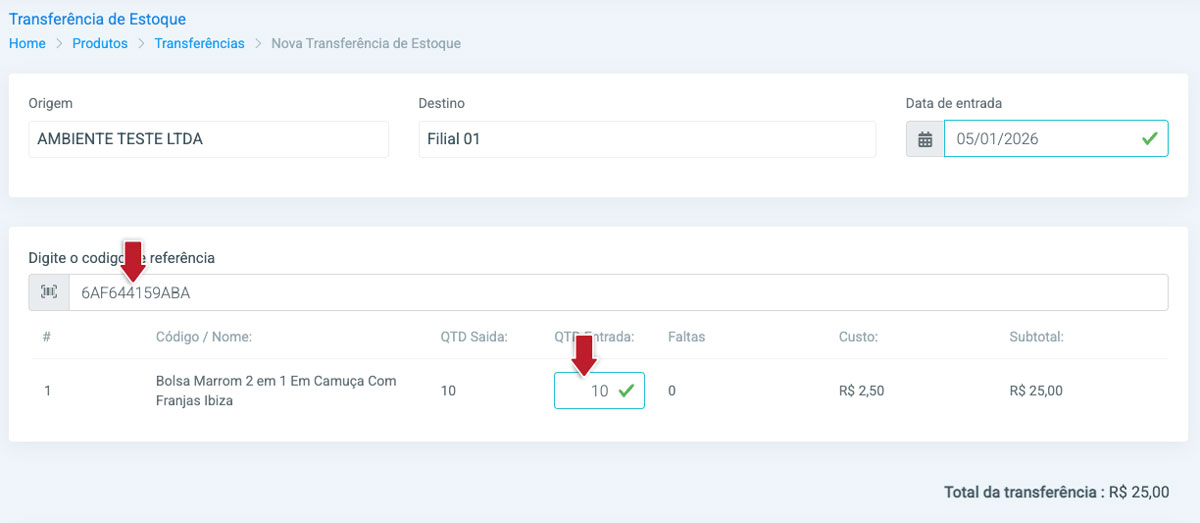The width and height of the screenshot is (1200, 523).
Task: Select Nova Transferência de Estoque breadcrumb text
Action: point(366,44)
